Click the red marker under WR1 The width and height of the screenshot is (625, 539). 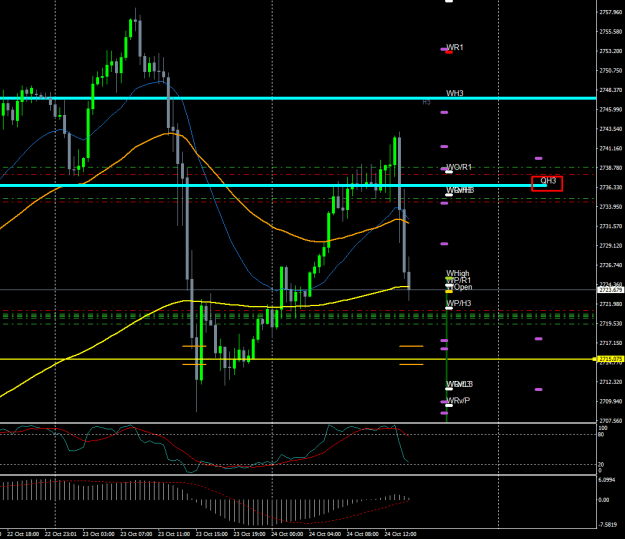point(449,52)
